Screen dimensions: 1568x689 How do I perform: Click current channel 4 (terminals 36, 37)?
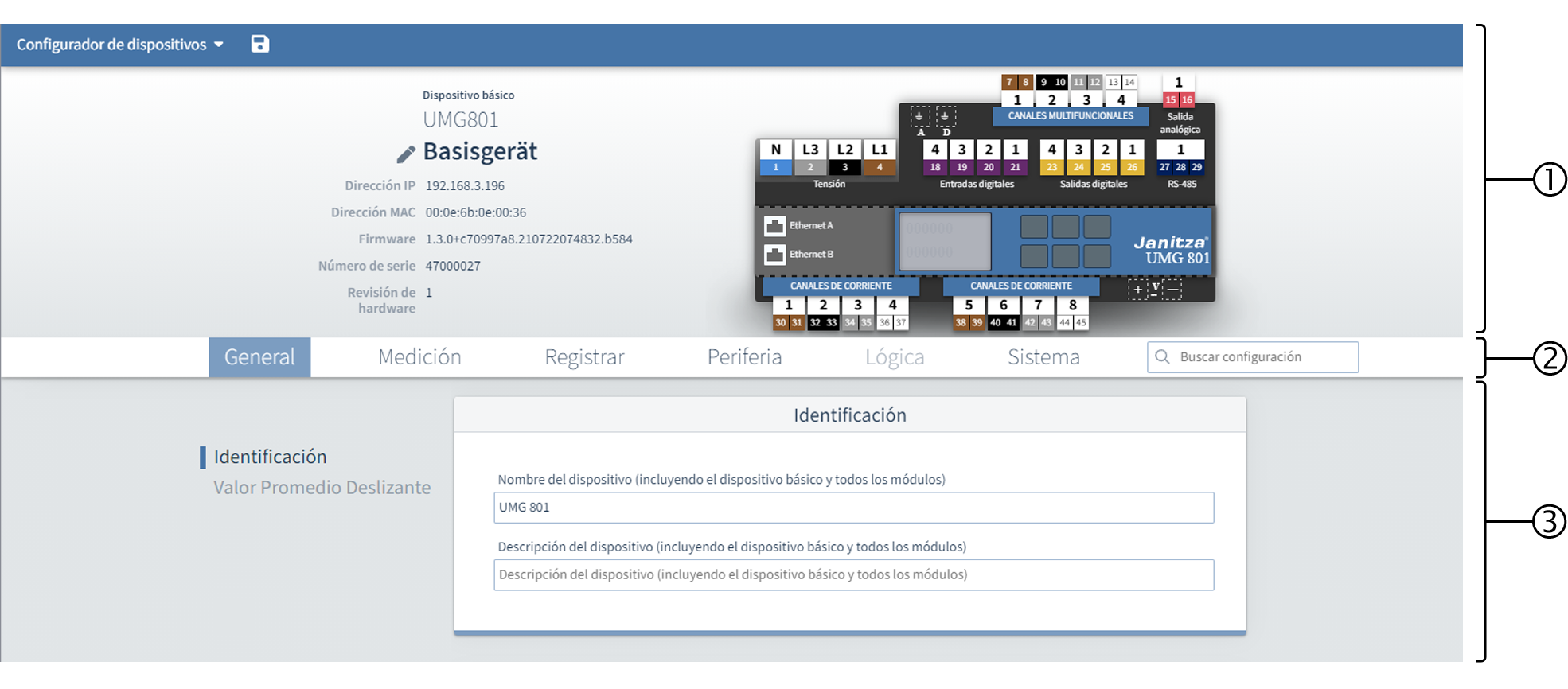(892, 313)
